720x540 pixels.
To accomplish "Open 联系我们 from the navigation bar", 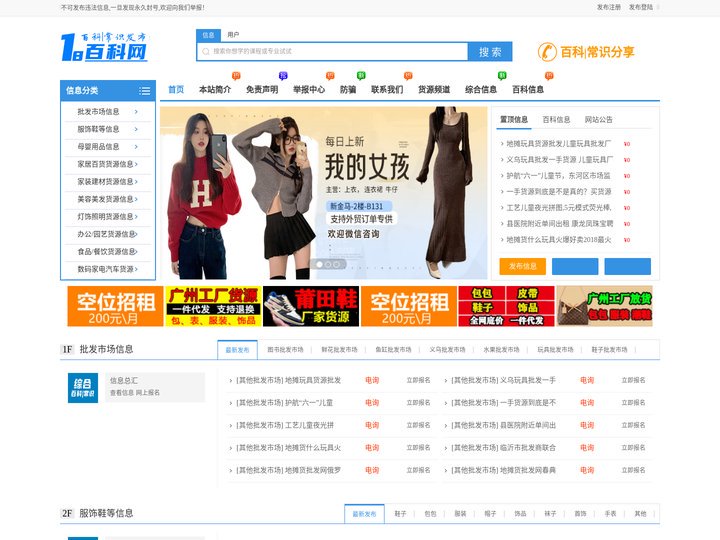I will (387, 90).
